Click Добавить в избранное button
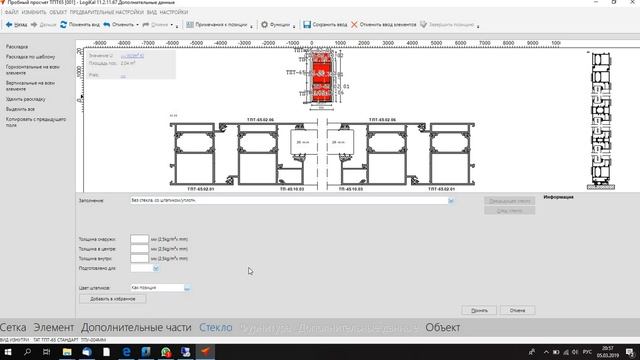 click(x=113, y=299)
